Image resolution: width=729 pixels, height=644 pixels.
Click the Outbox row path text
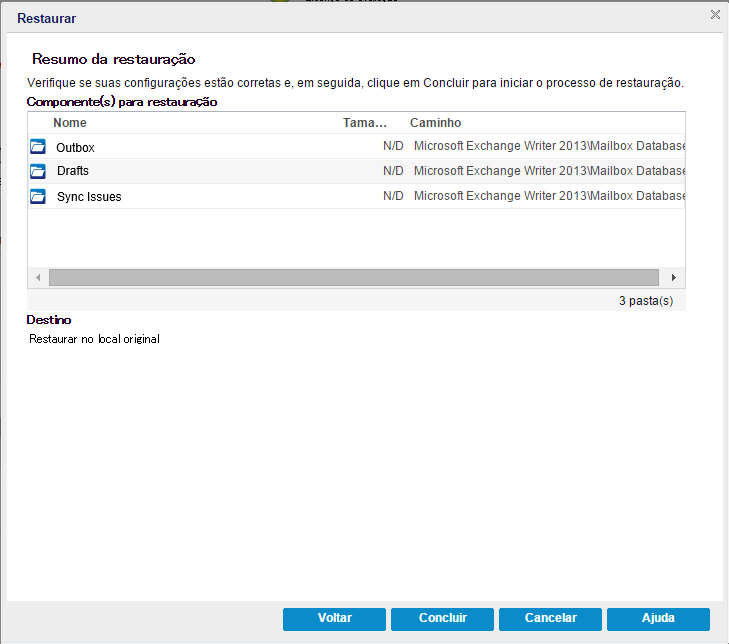549,146
